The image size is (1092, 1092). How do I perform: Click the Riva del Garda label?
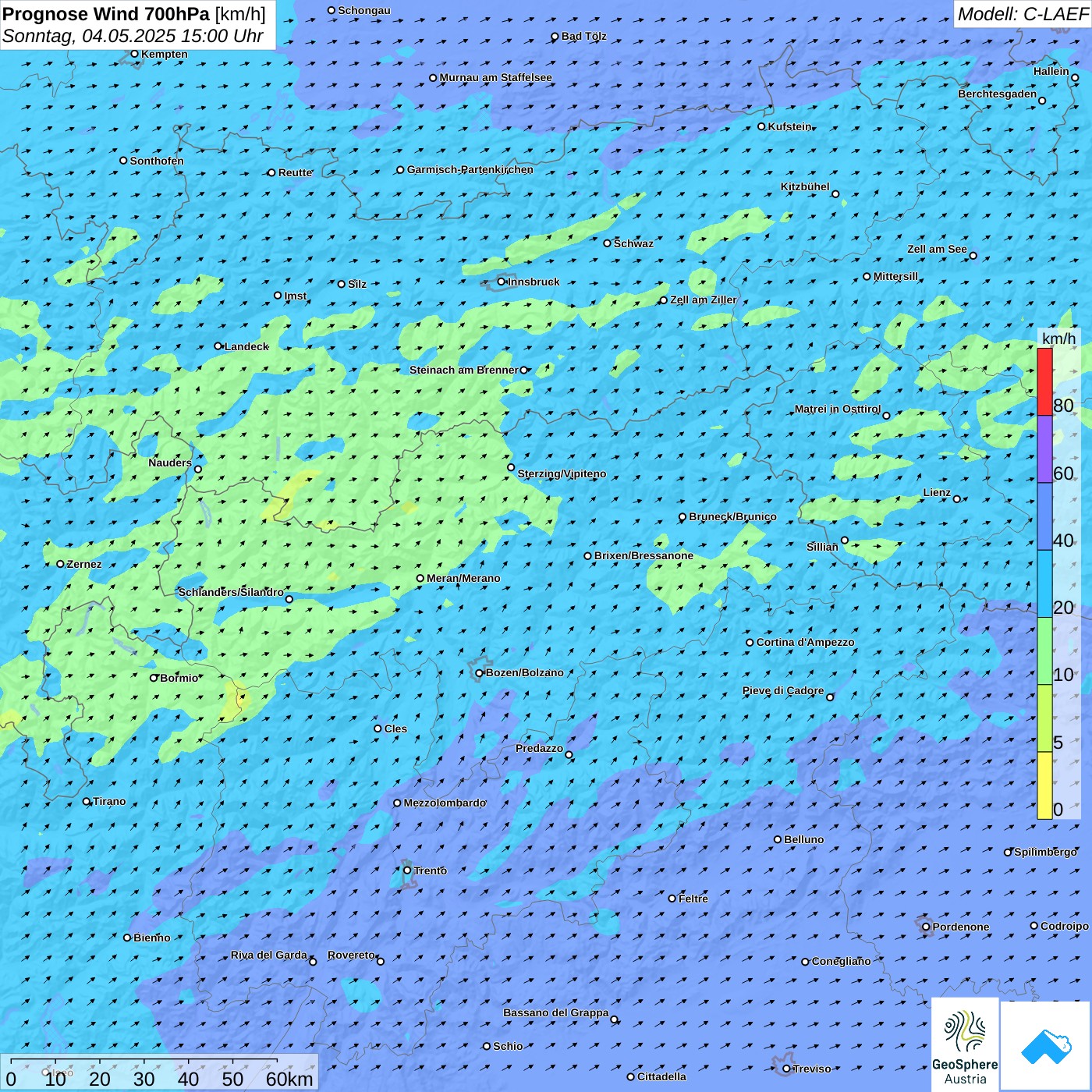(269, 955)
